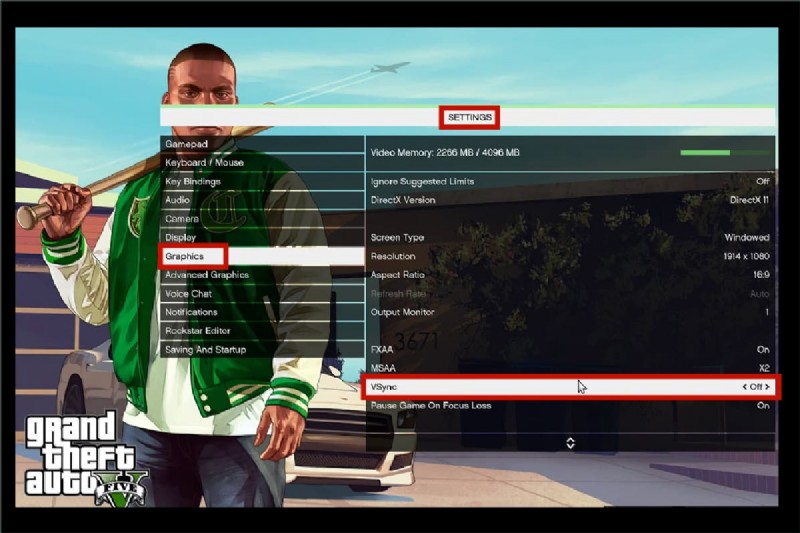Select the Audio settings category

point(262,200)
